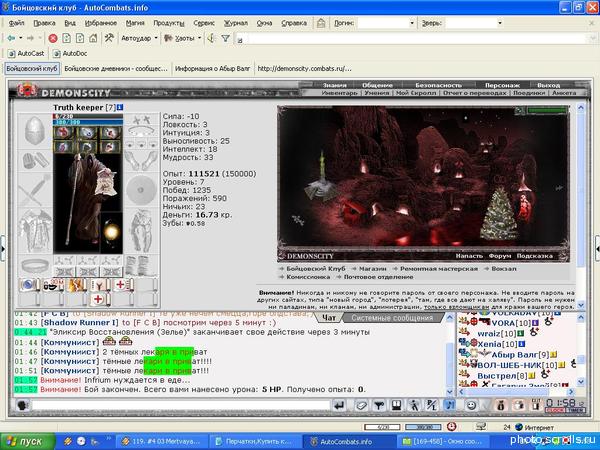Click the Home icon in toolbar

point(93,38)
